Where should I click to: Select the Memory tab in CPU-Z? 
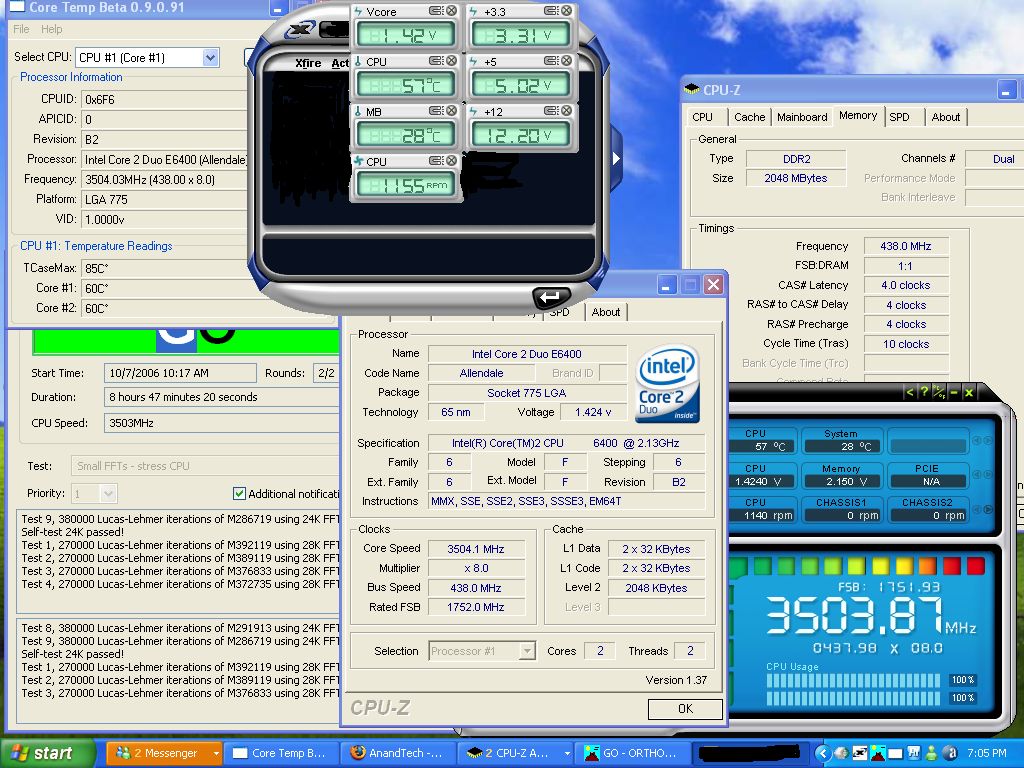pyautogui.click(x=858, y=116)
